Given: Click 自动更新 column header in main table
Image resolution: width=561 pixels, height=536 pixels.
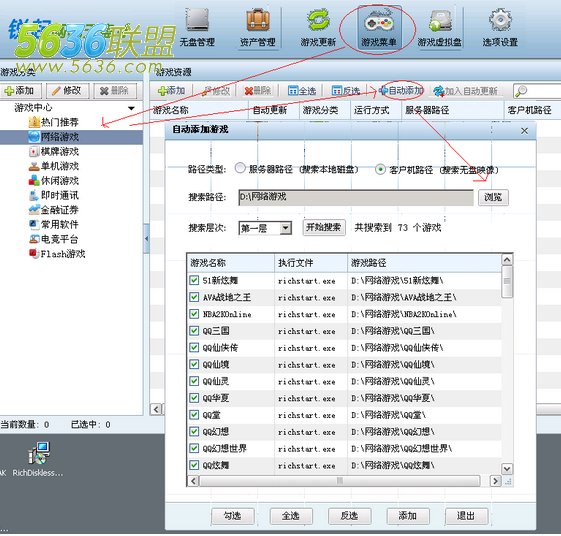Looking at the screenshot, I should [x=273, y=110].
